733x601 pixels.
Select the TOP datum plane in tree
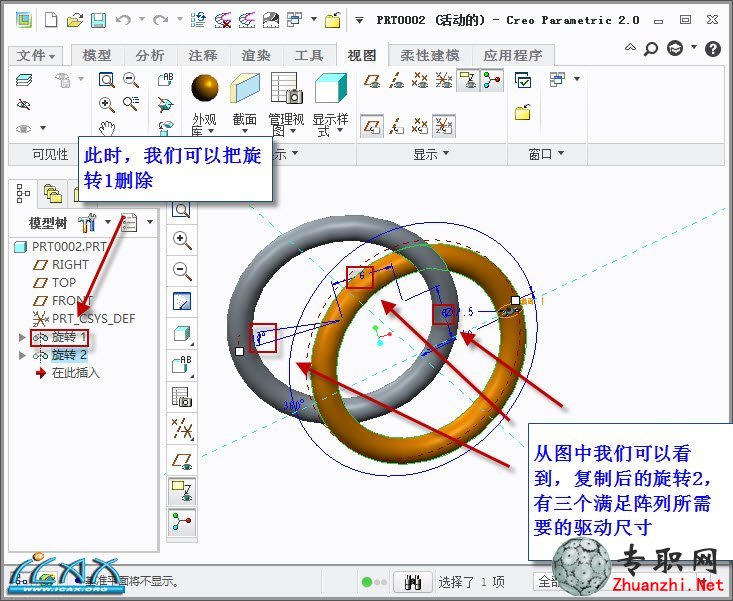click(54, 283)
